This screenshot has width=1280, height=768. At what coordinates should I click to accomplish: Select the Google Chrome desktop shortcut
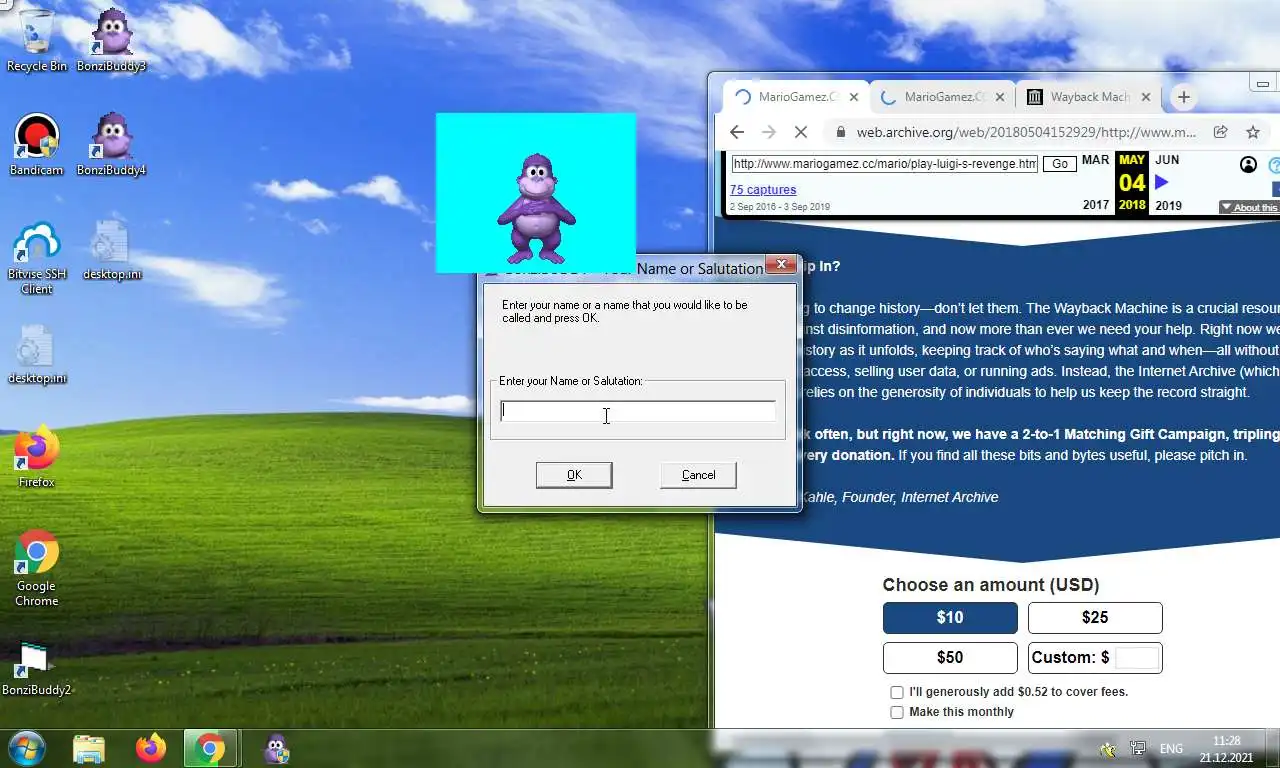36,568
